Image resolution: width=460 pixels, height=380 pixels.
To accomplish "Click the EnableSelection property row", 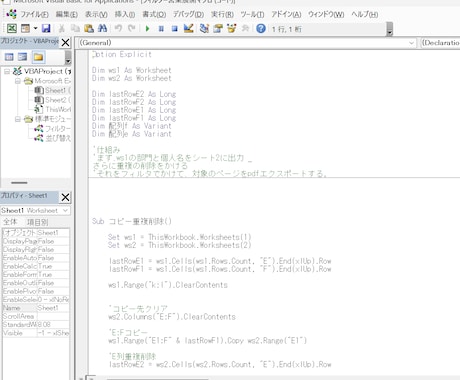I will point(36,299).
